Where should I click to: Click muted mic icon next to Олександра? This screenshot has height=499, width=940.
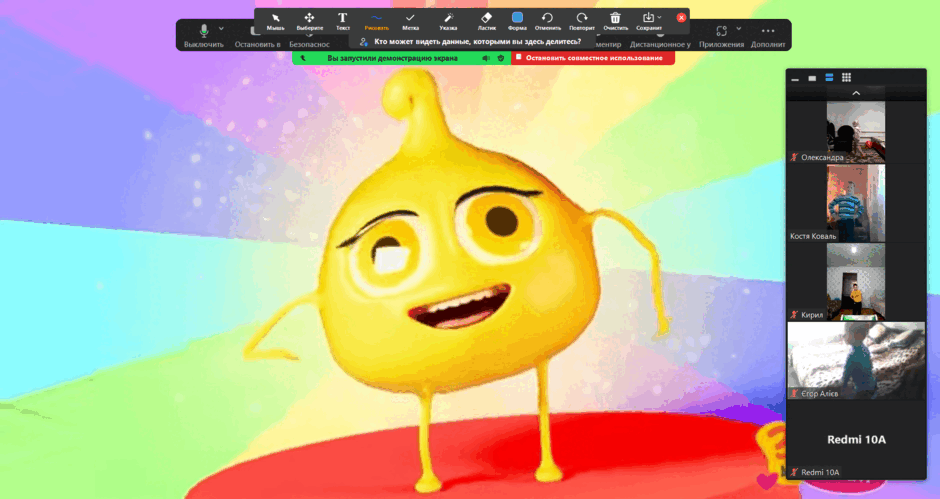(x=794, y=157)
